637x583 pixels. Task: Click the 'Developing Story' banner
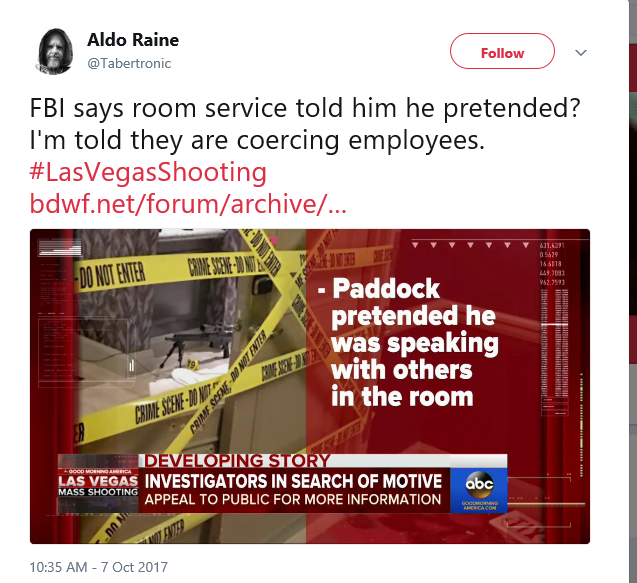237,461
